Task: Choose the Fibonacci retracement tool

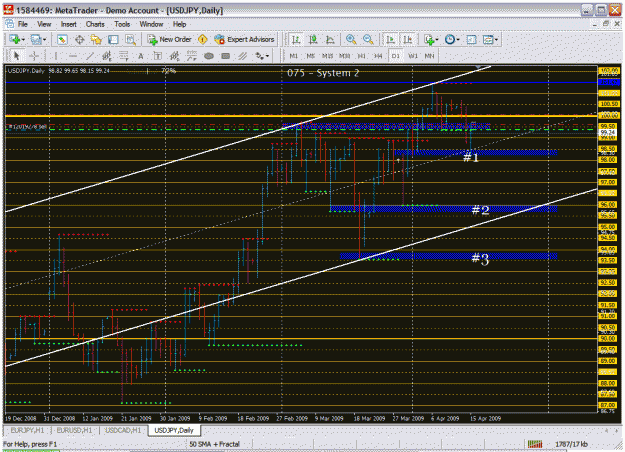Action: [124, 56]
